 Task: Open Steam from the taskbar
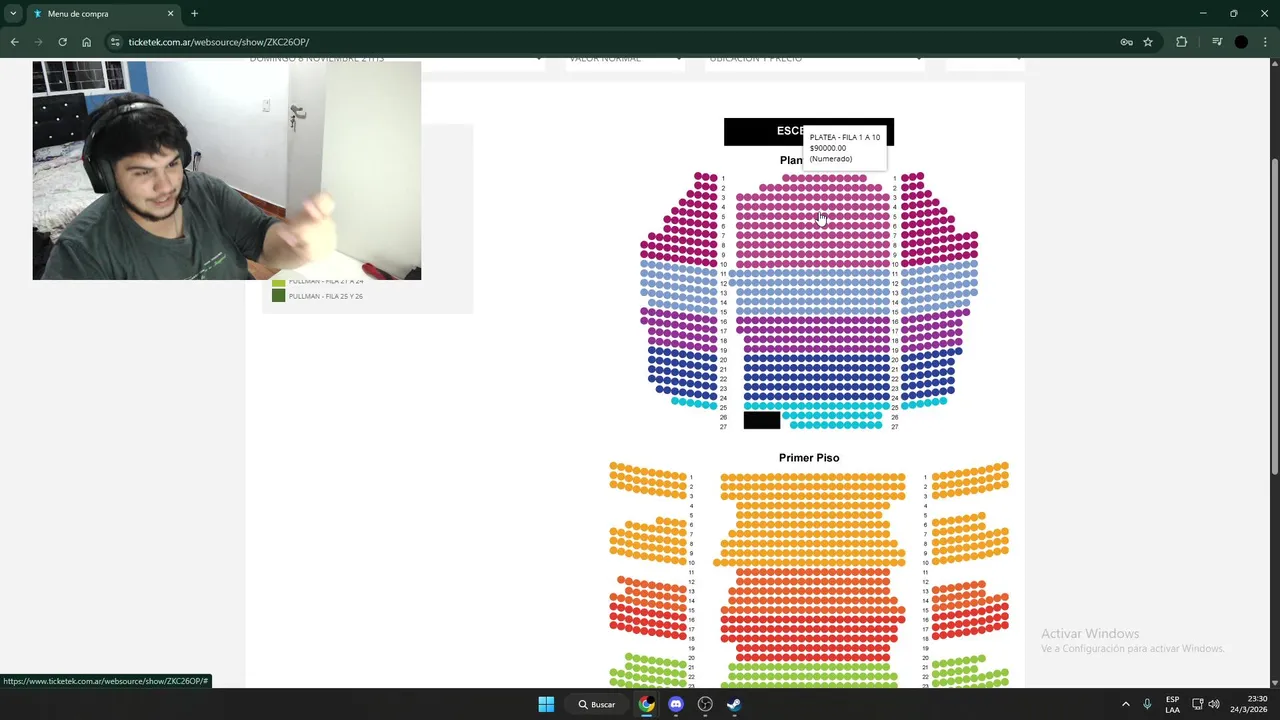[x=734, y=704]
